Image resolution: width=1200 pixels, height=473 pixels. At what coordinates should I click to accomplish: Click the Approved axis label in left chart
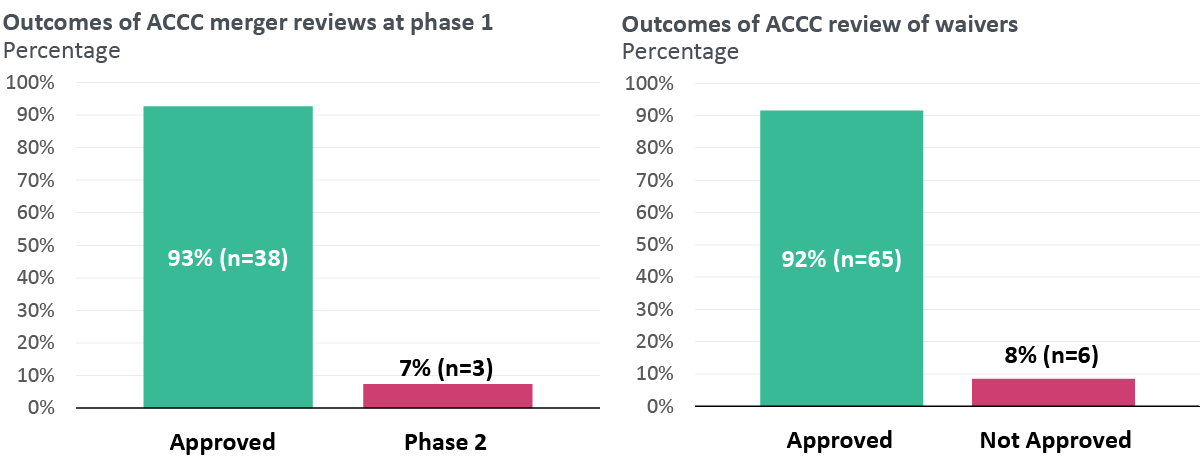[222, 441]
